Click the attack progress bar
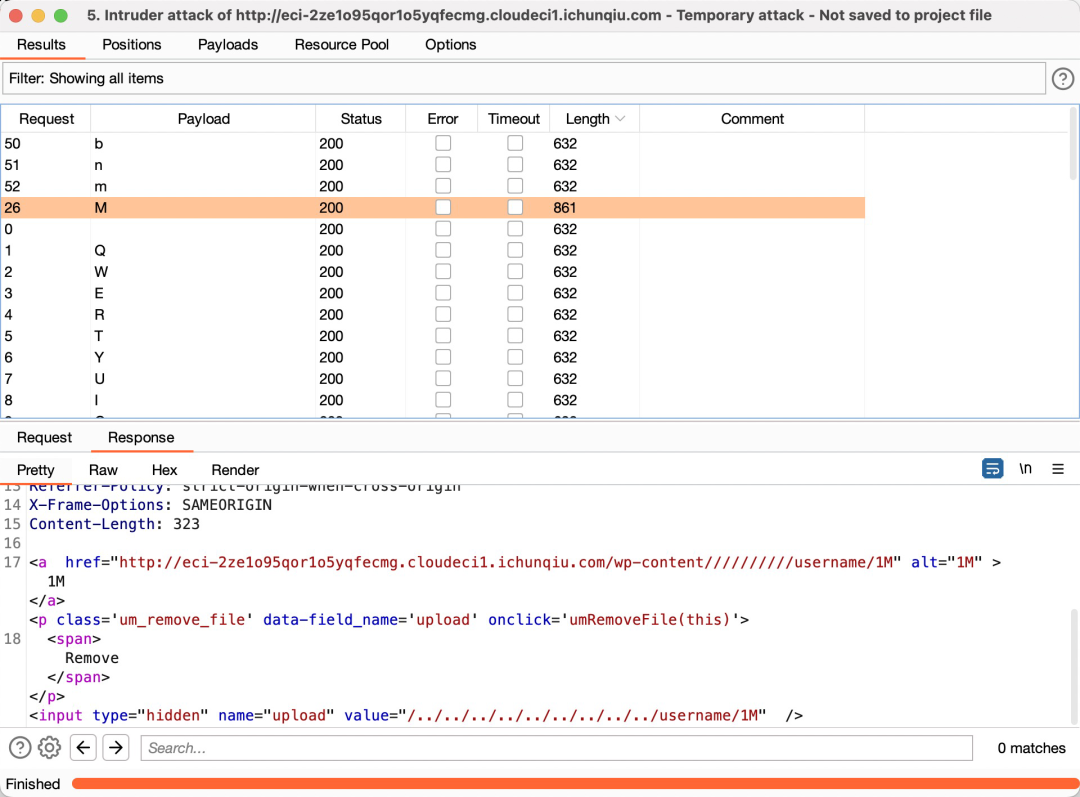This screenshot has height=797, width=1080. click(x=575, y=783)
